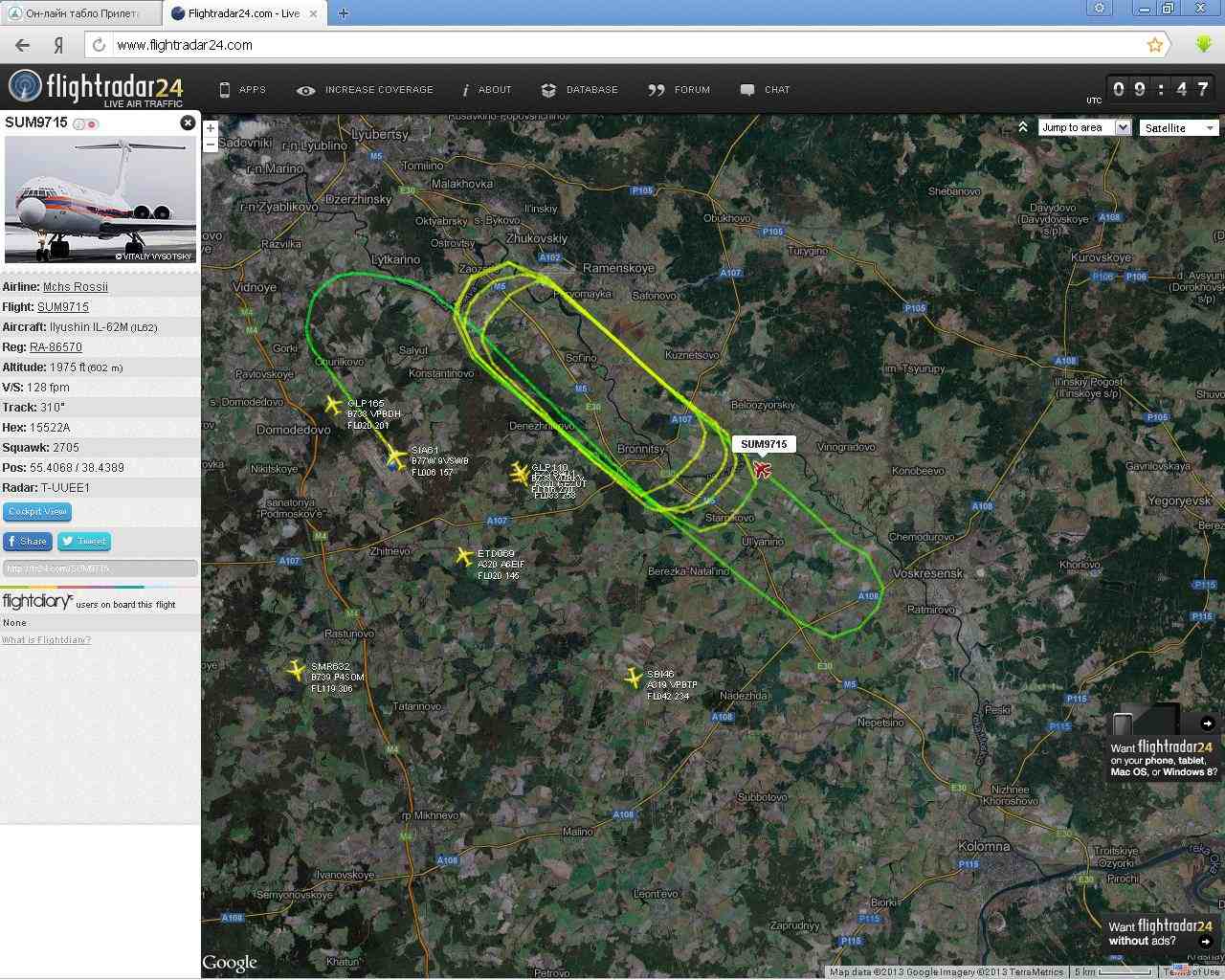This screenshot has width=1225, height=980.
Task: Open the ABOUT menu item
Action: 495,90
